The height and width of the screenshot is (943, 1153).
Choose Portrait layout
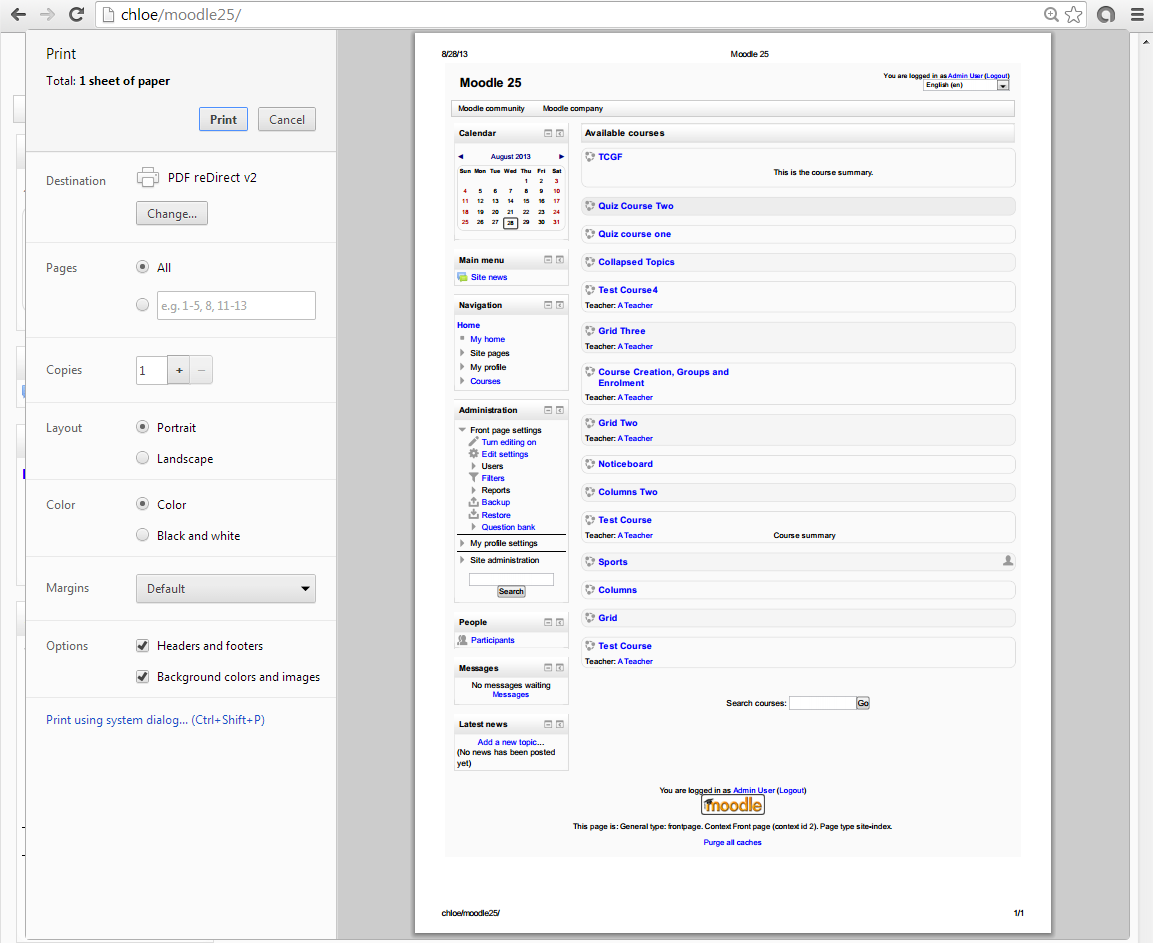coord(143,427)
